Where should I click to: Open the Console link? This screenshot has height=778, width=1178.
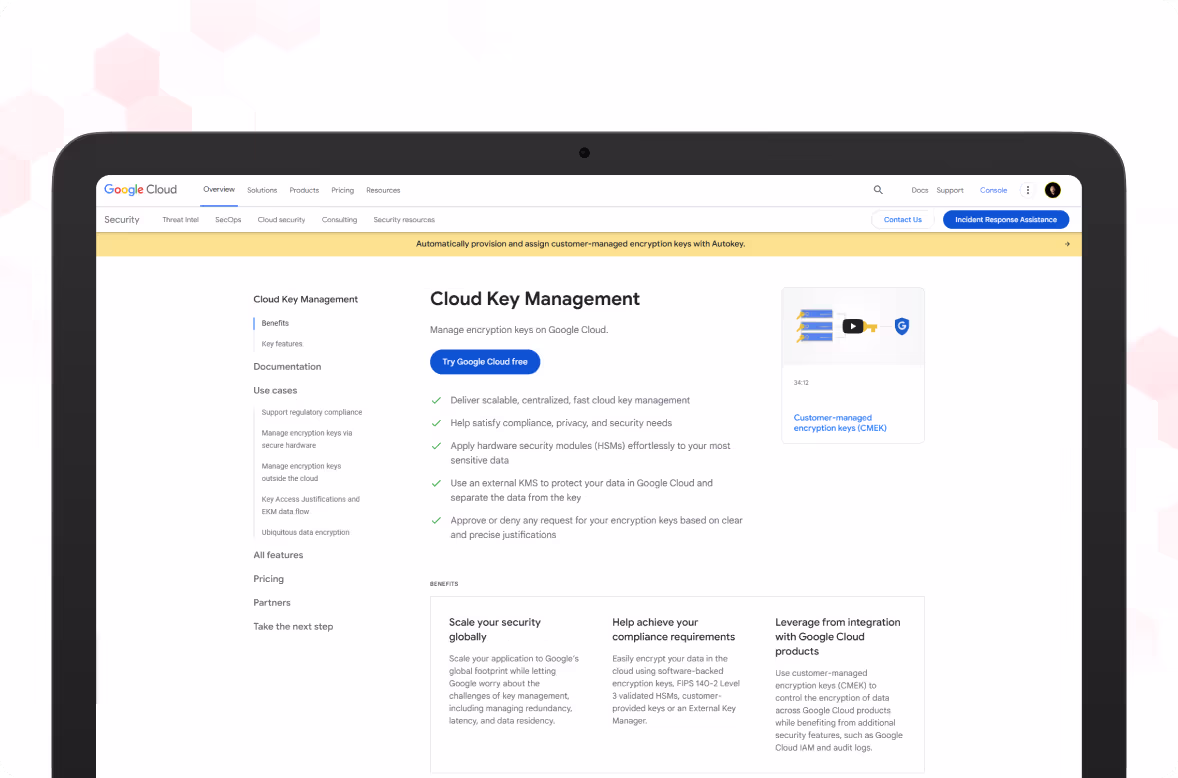(993, 190)
